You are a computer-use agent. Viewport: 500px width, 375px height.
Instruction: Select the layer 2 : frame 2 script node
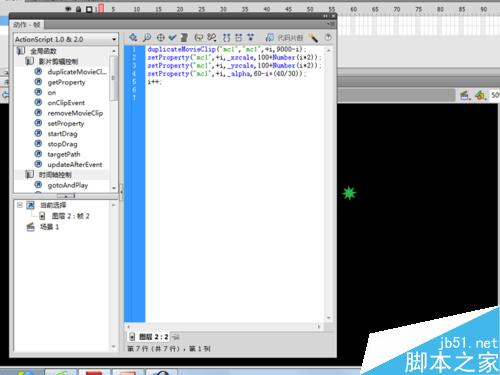click(x=70, y=216)
